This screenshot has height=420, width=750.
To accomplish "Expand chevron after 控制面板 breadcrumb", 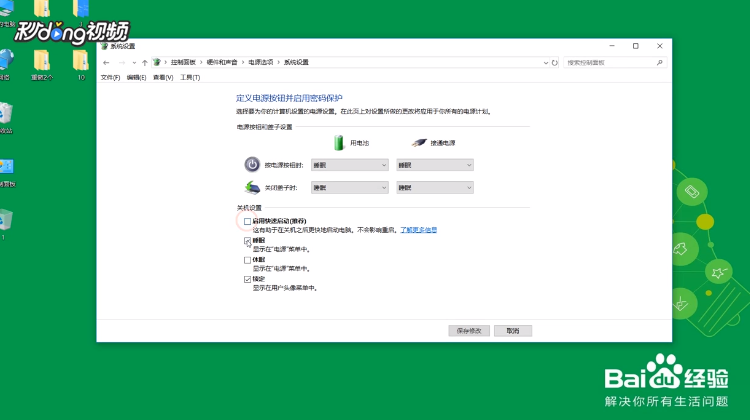I will [x=201, y=62].
